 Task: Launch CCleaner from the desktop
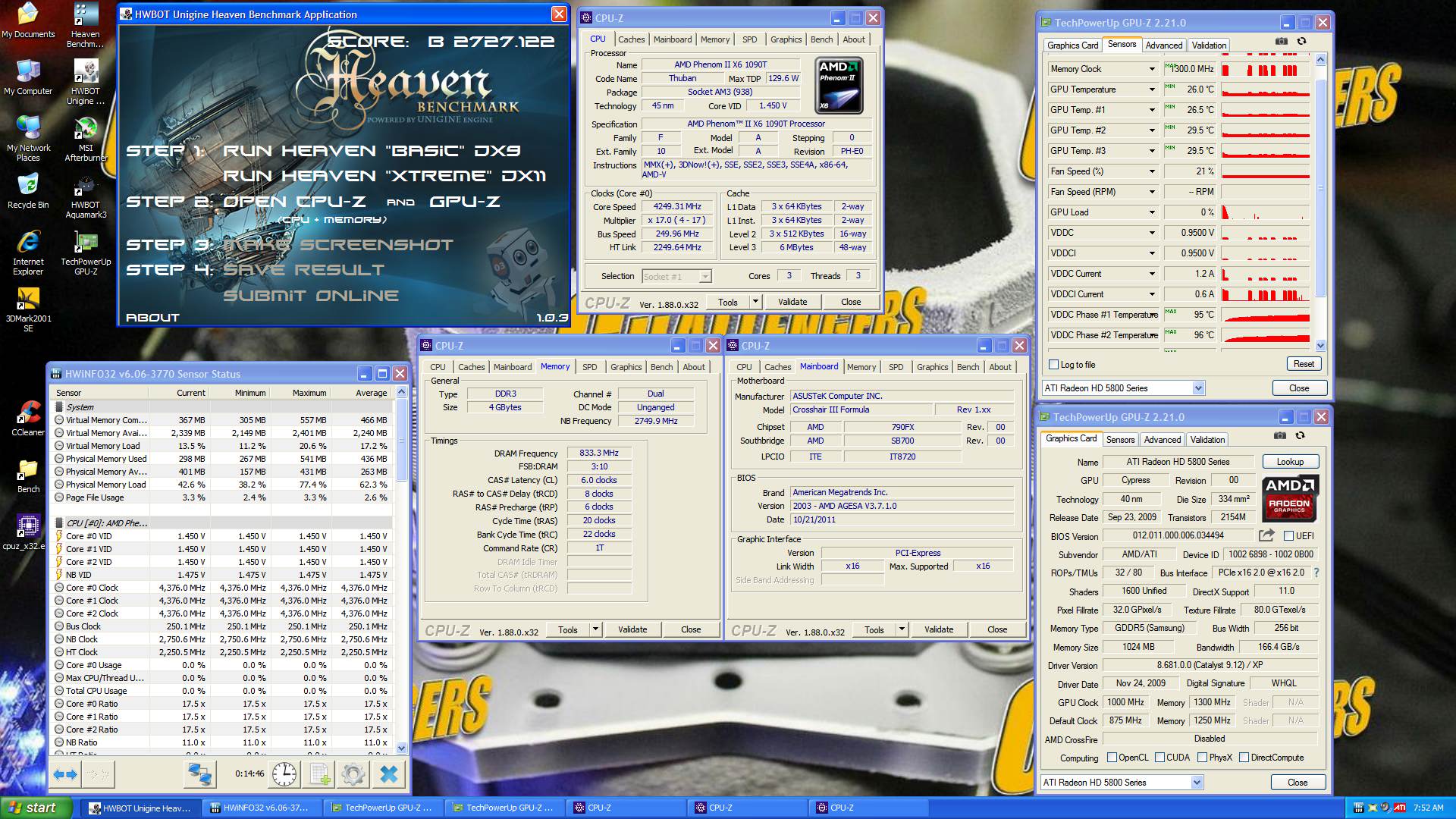[28, 419]
